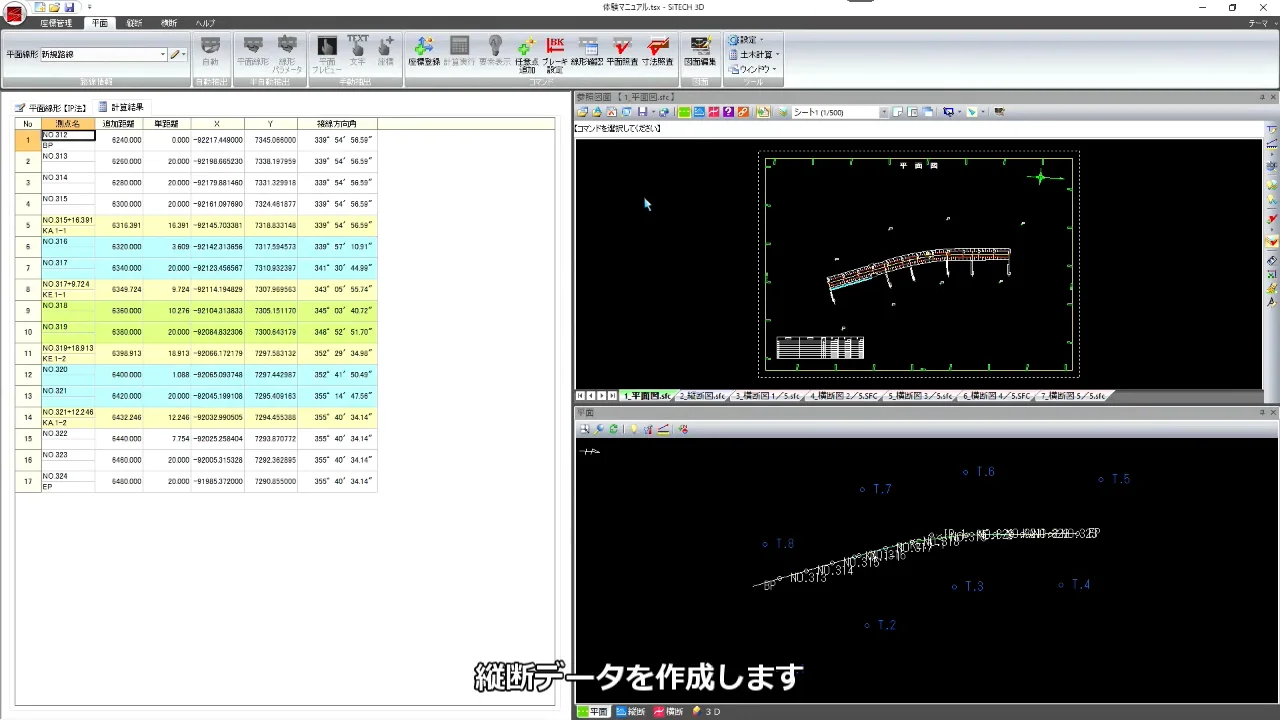
Task: Select the 平面線形【IP法】 tab
Action: [51, 107]
